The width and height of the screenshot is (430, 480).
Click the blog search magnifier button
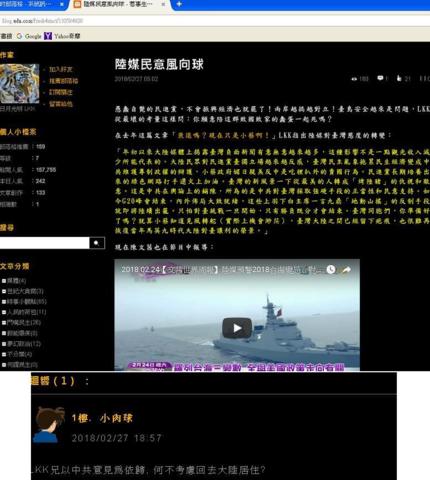(97, 243)
